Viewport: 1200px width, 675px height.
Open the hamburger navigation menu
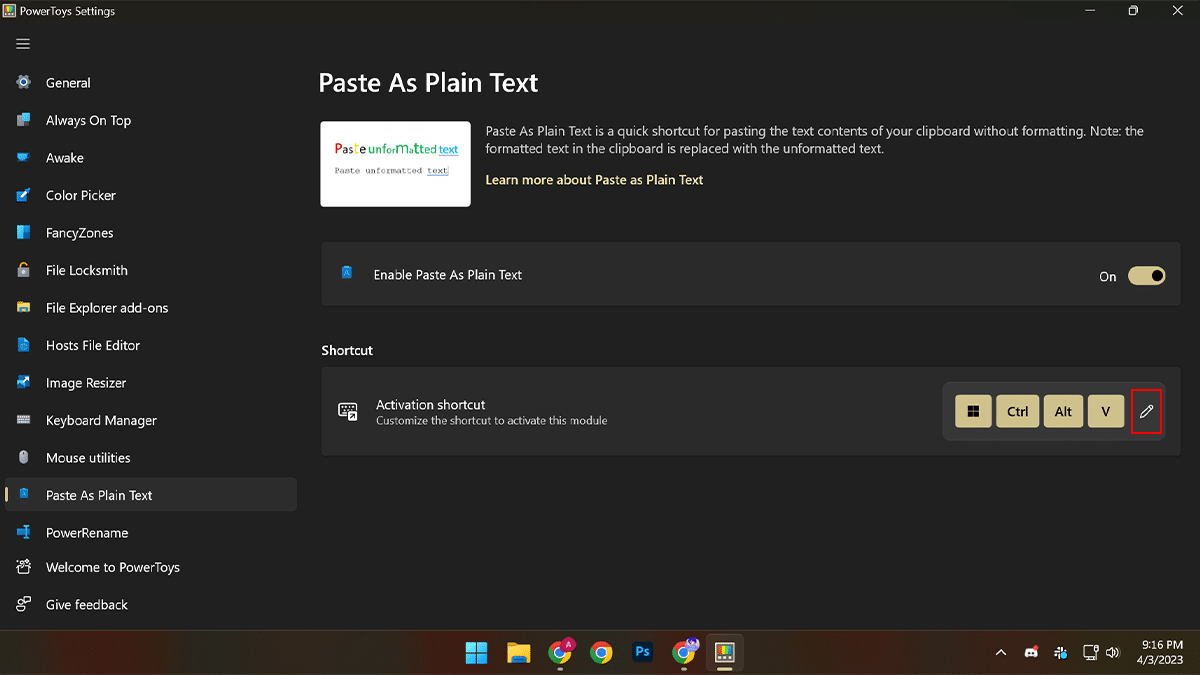[23, 44]
